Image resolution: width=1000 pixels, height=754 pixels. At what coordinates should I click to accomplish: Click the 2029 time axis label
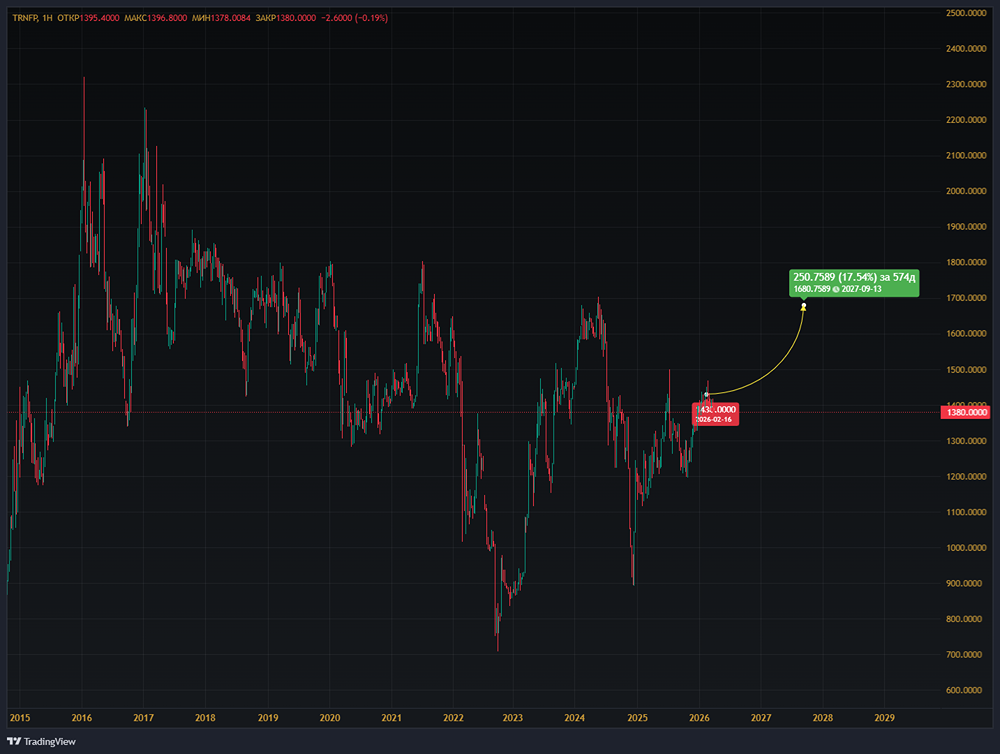[885, 718]
